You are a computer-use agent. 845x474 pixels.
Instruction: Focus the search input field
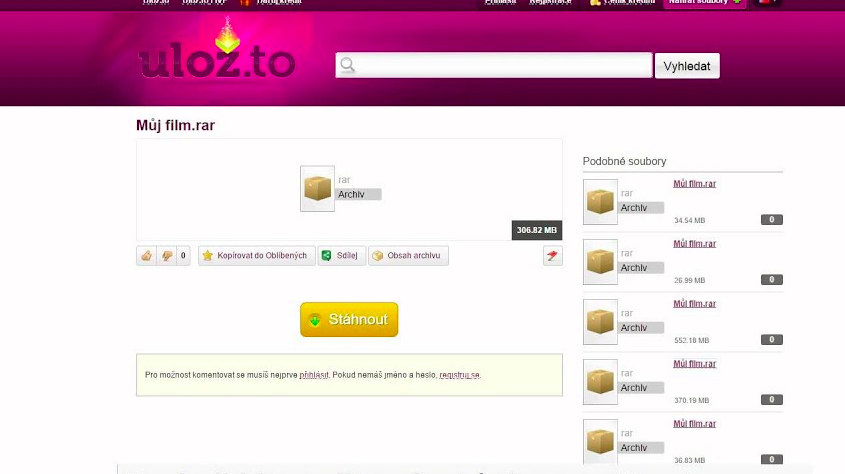pyautogui.click(x=494, y=65)
